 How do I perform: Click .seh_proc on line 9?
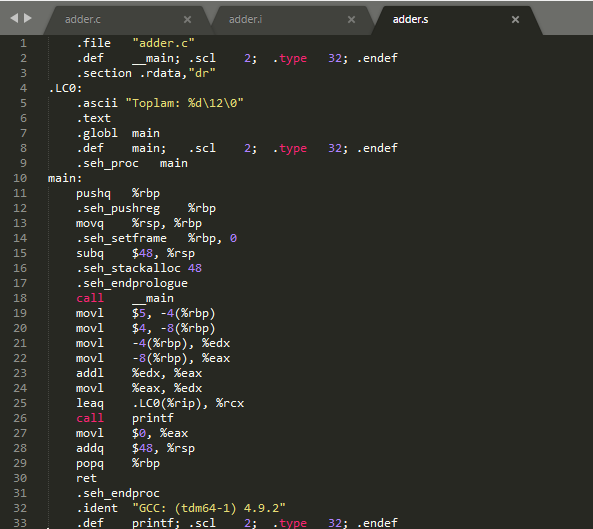point(108,163)
